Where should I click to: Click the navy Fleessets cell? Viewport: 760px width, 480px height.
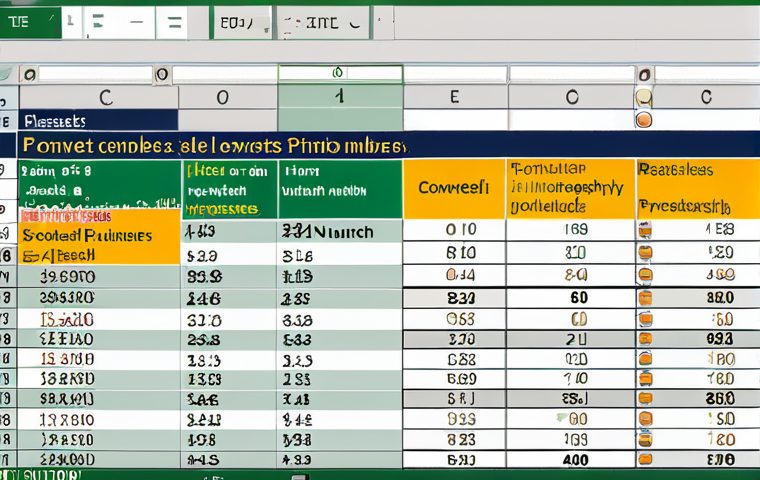point(99,121)
